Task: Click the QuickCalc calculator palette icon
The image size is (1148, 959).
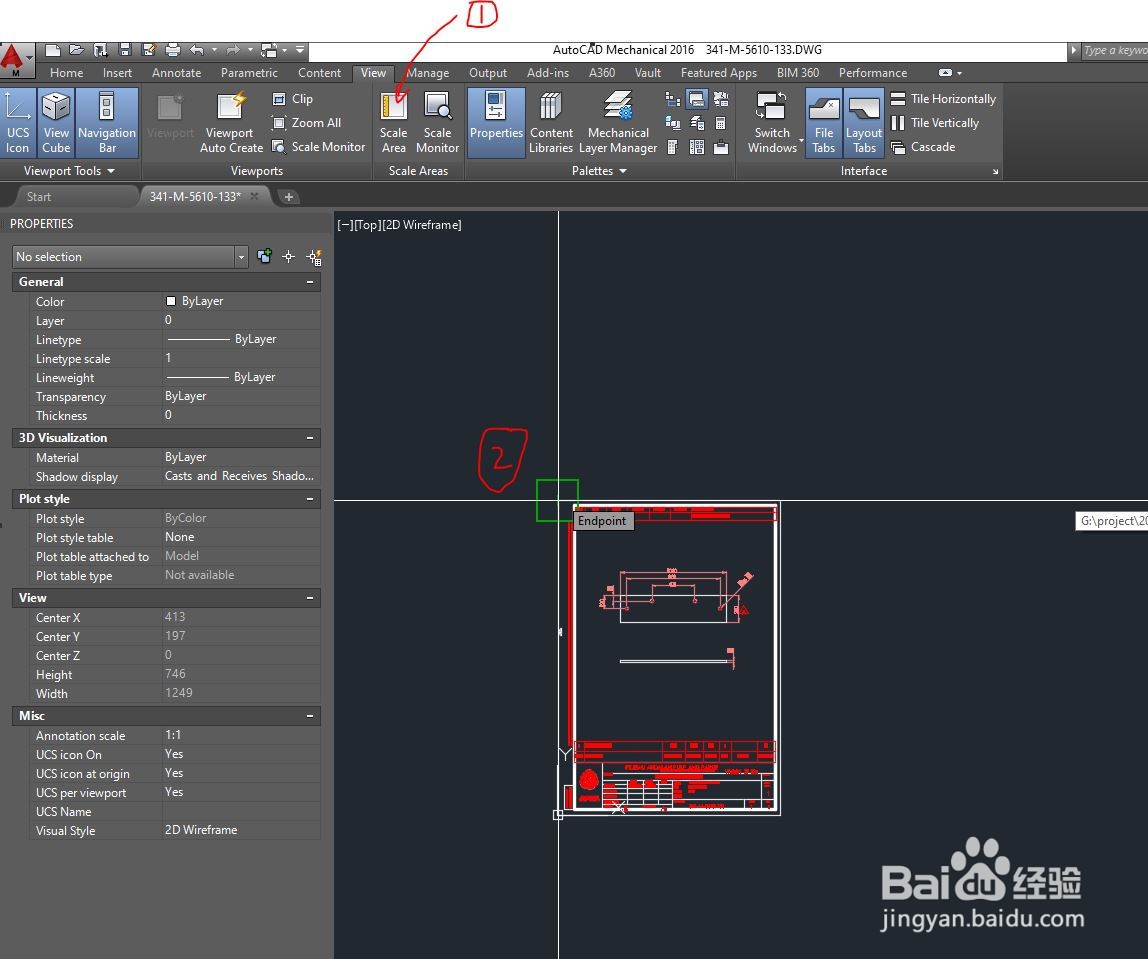Action: (720, 123)
